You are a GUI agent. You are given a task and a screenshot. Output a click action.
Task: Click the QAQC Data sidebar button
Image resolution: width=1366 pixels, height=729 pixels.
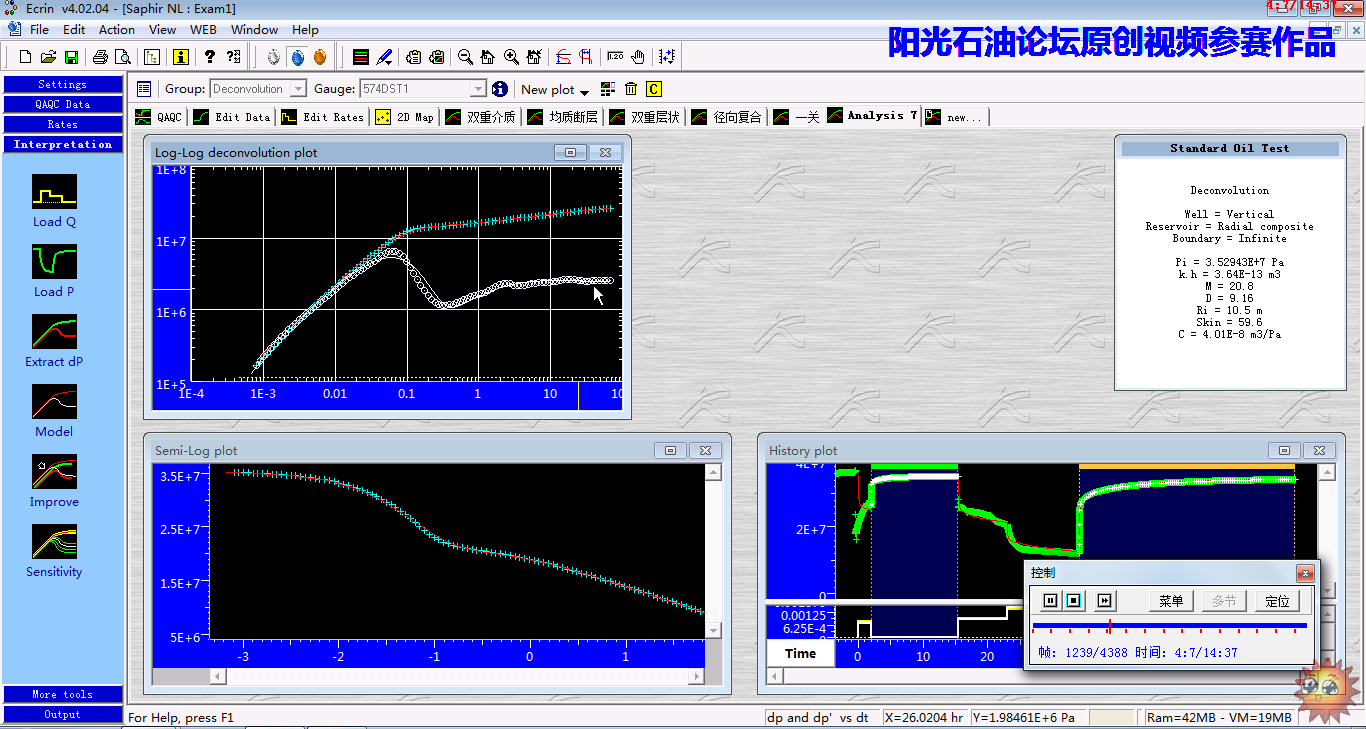[x=63, y=104]
